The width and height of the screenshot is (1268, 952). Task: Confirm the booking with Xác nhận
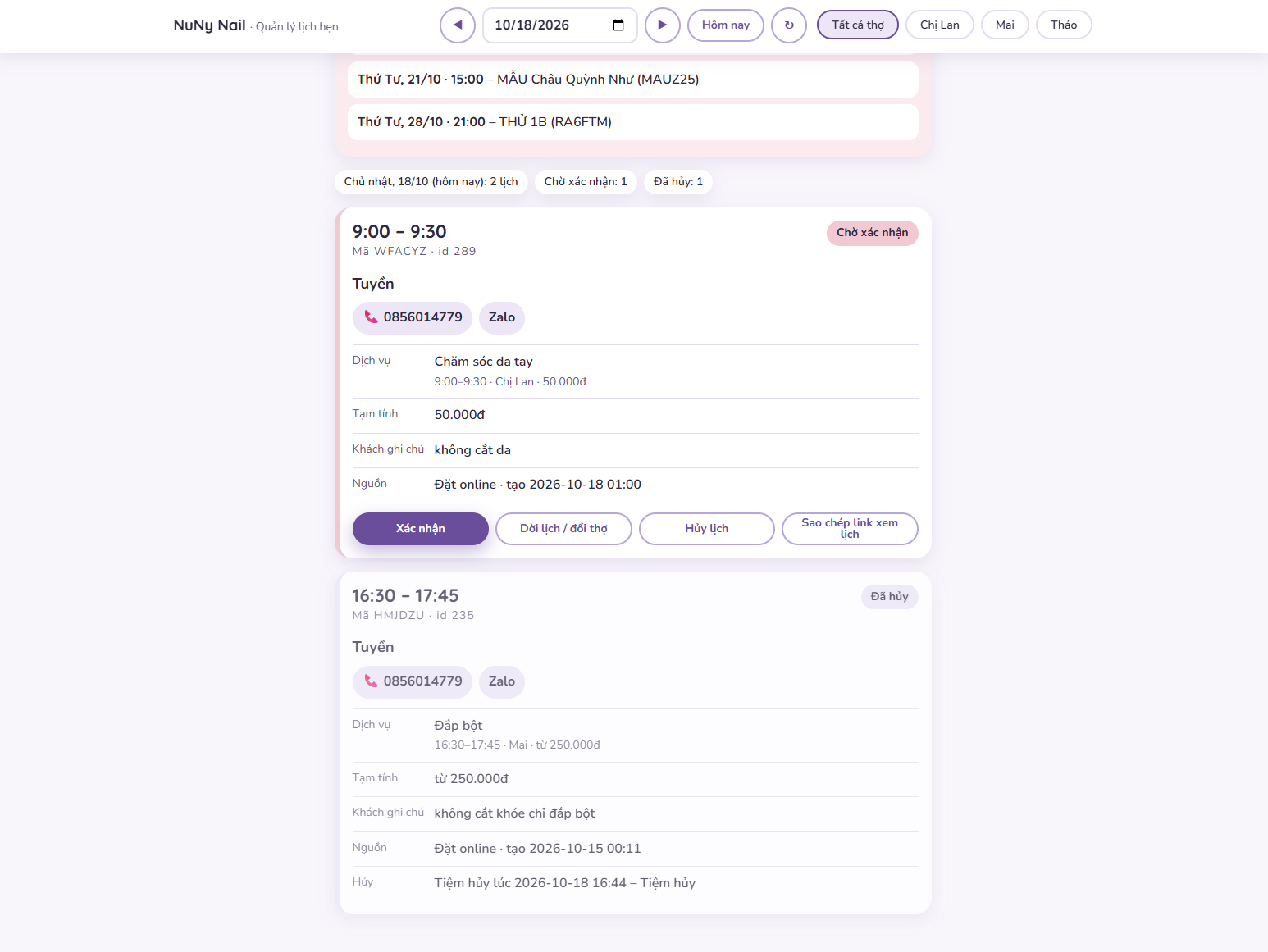421,529
